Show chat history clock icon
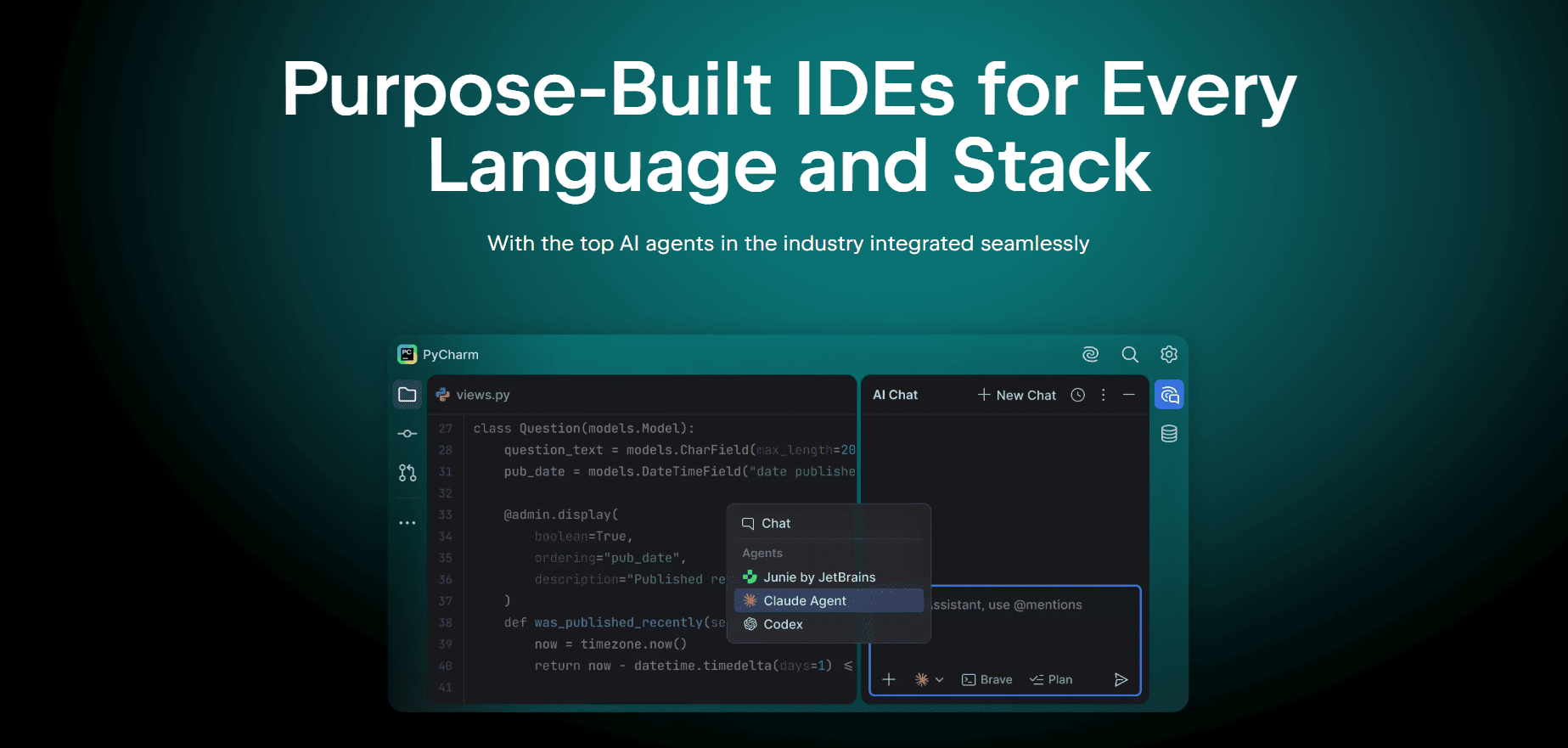The width and height of the screenshot is (1568, 748). coord(1078,395)
